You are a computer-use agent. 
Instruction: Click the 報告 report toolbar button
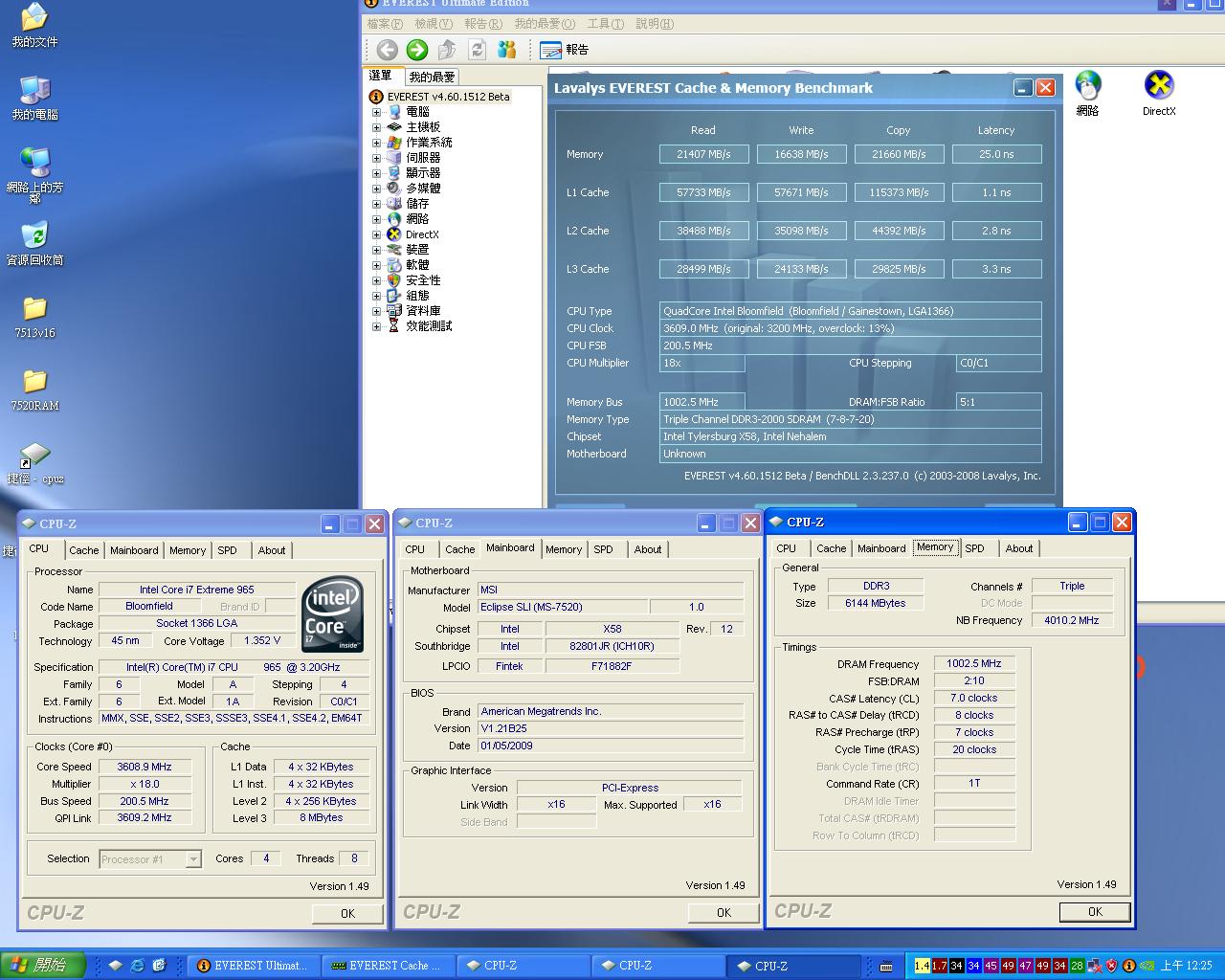coord(565,50)
